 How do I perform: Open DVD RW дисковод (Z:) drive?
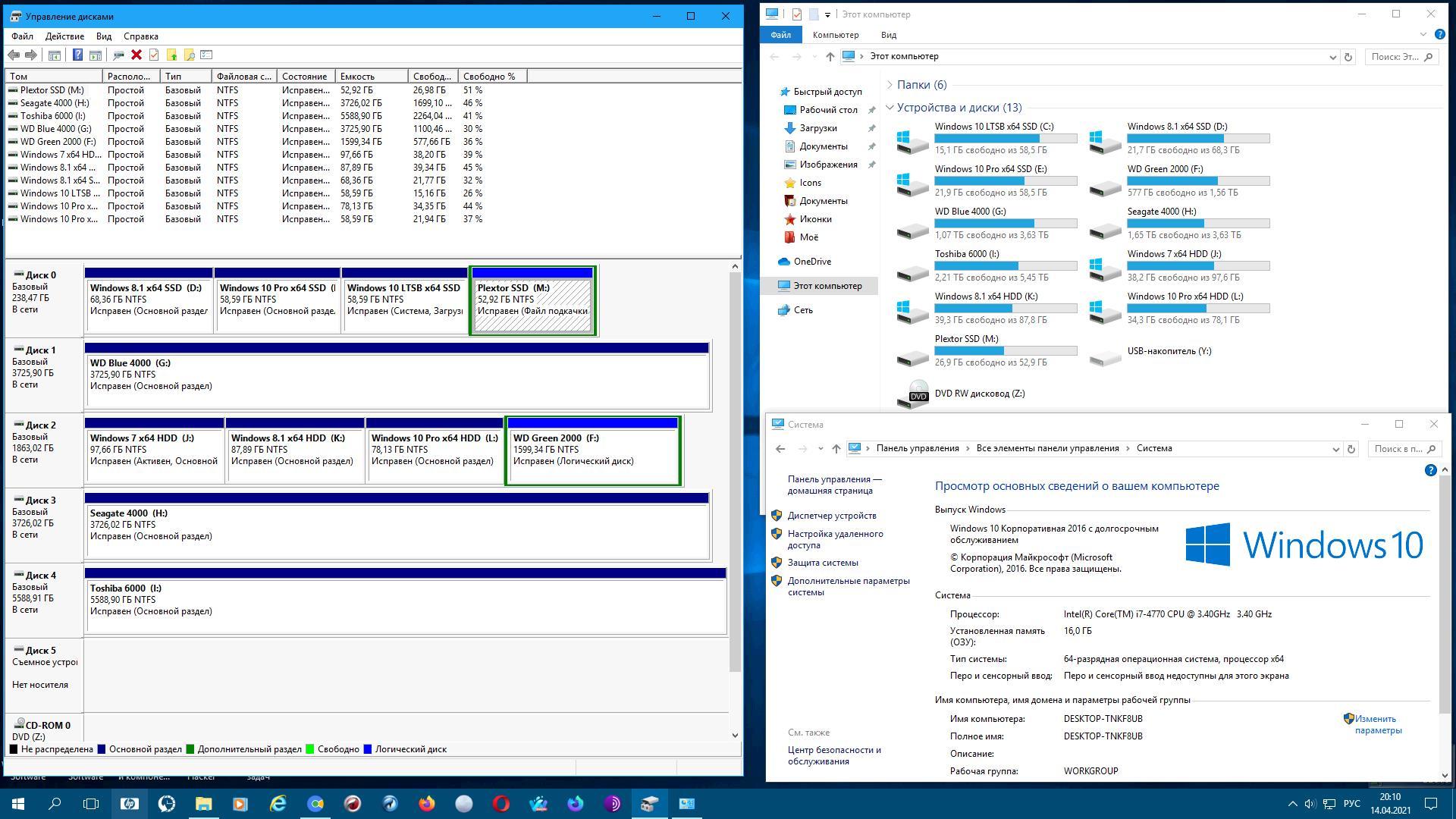pos(961,394)
